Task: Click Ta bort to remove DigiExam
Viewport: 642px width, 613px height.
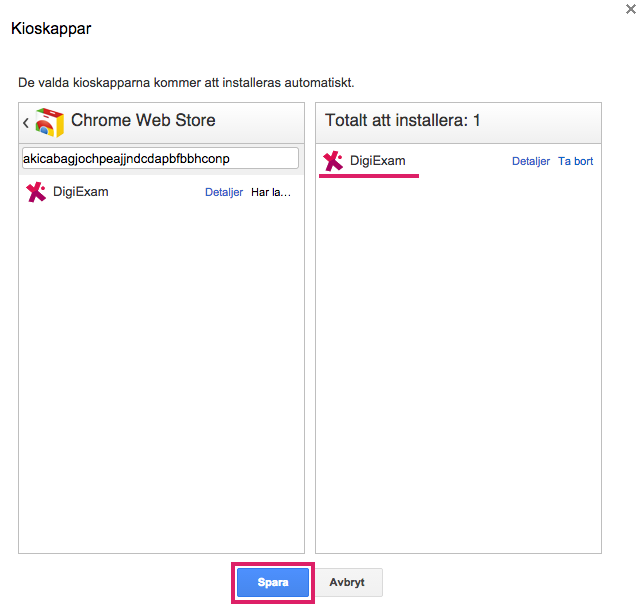Action: click(575, 161)
